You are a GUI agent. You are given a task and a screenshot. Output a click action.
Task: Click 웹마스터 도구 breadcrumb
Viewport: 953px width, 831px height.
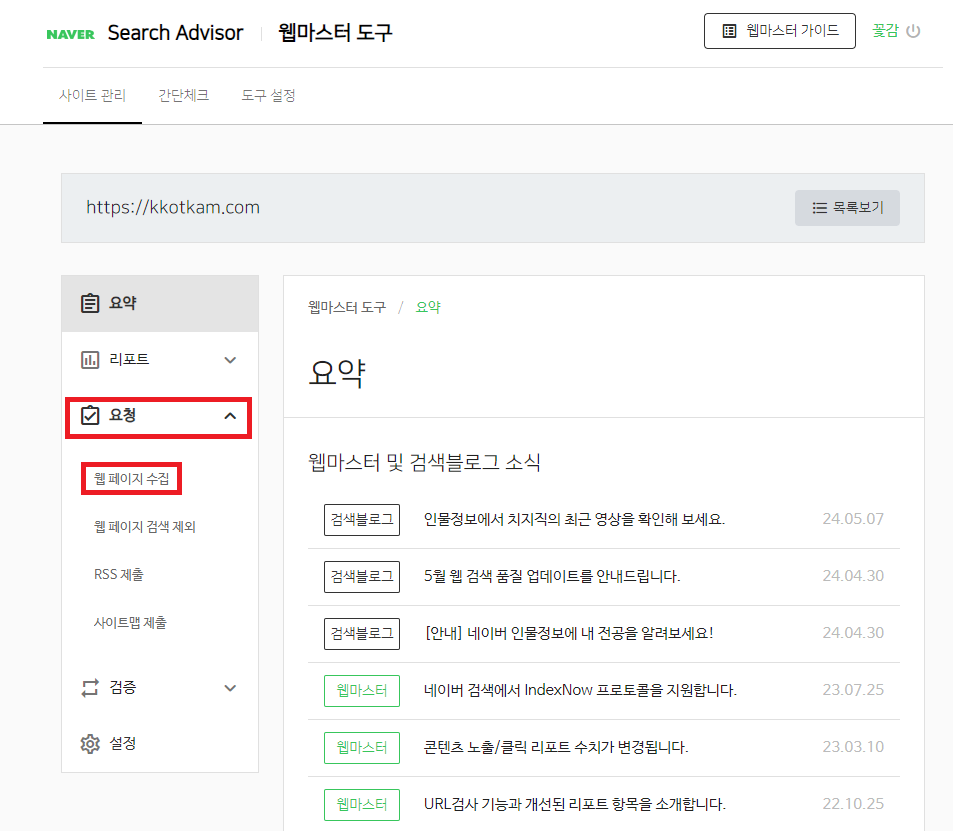(347, 307)
